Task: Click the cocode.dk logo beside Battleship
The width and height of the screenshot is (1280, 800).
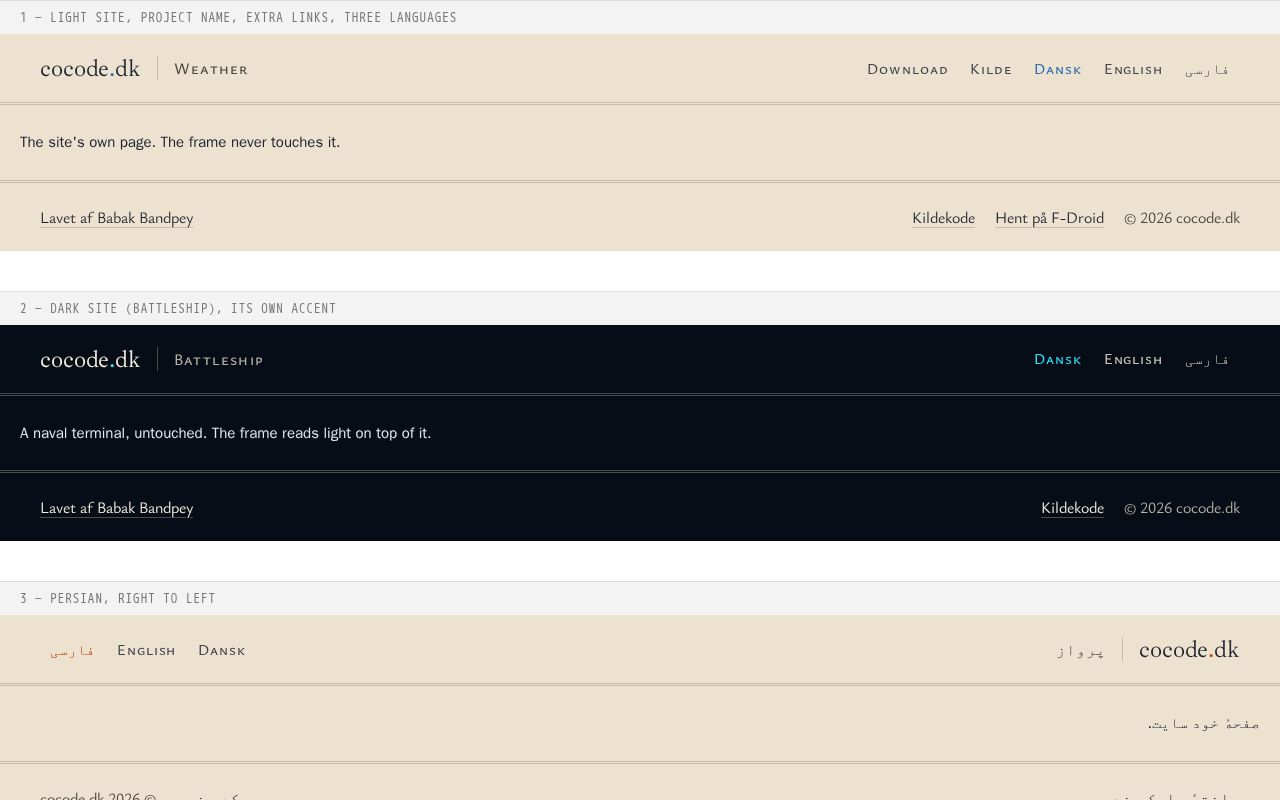Action: click(x=90, y=359)
